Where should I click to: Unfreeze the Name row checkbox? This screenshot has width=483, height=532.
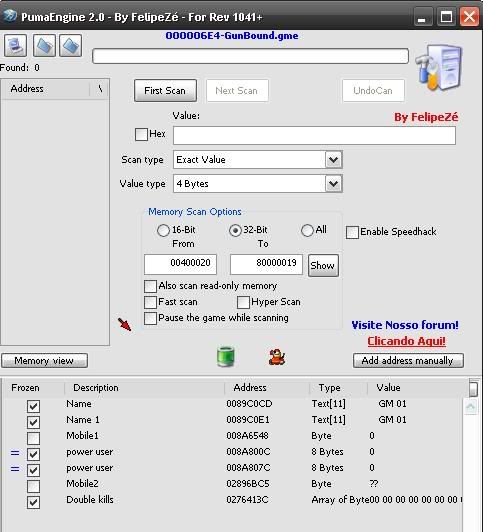click(33, 406)
